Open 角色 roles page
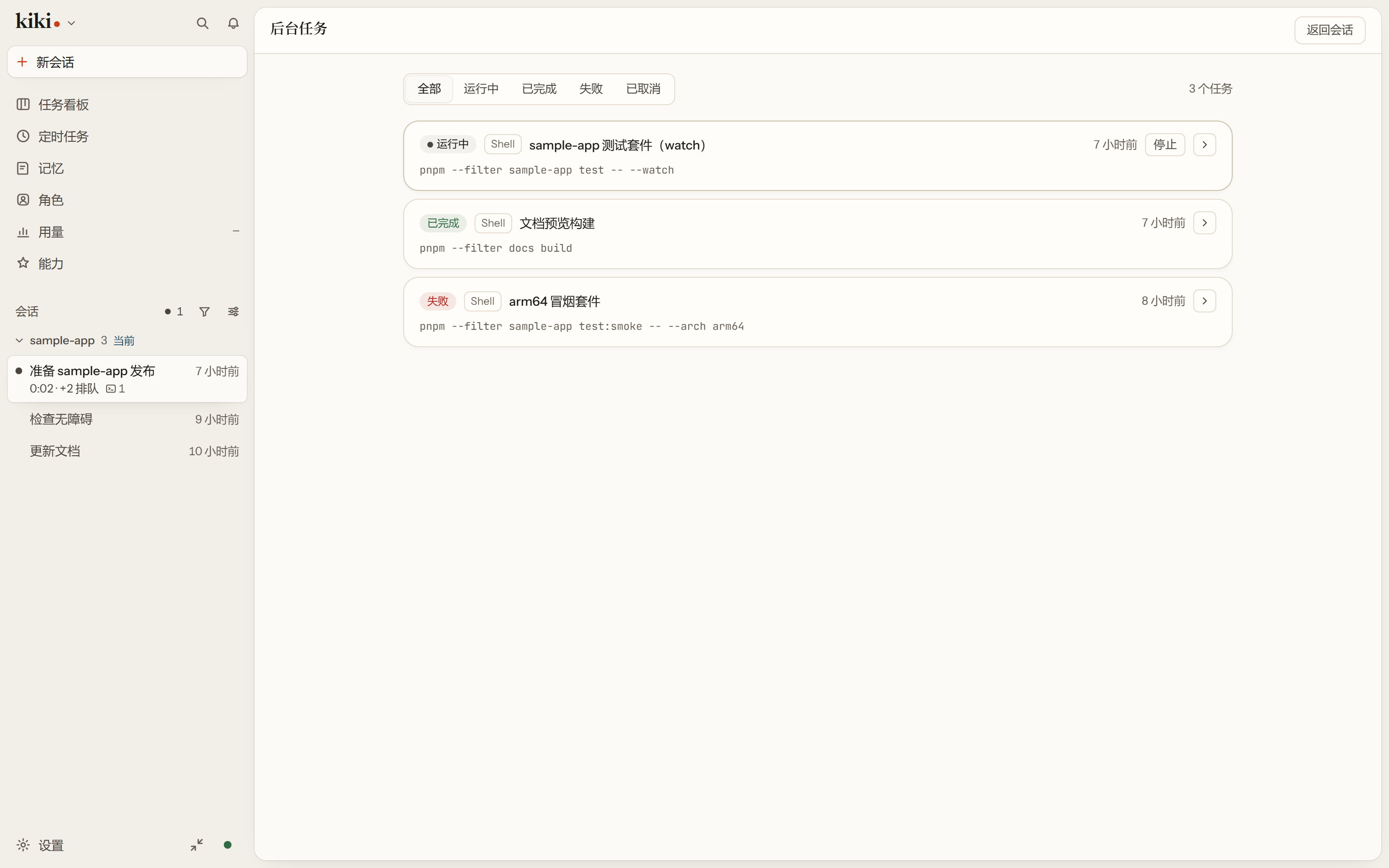This screenshot has width=1389, height=868. 127,200
